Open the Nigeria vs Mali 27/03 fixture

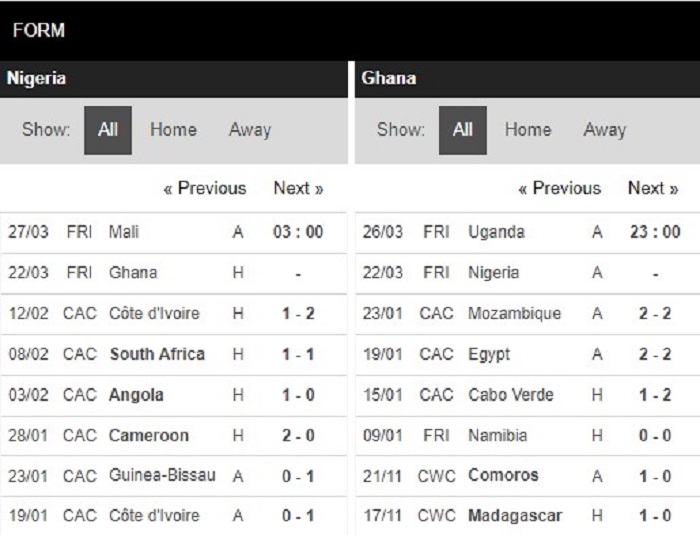(x=174, y=233)
